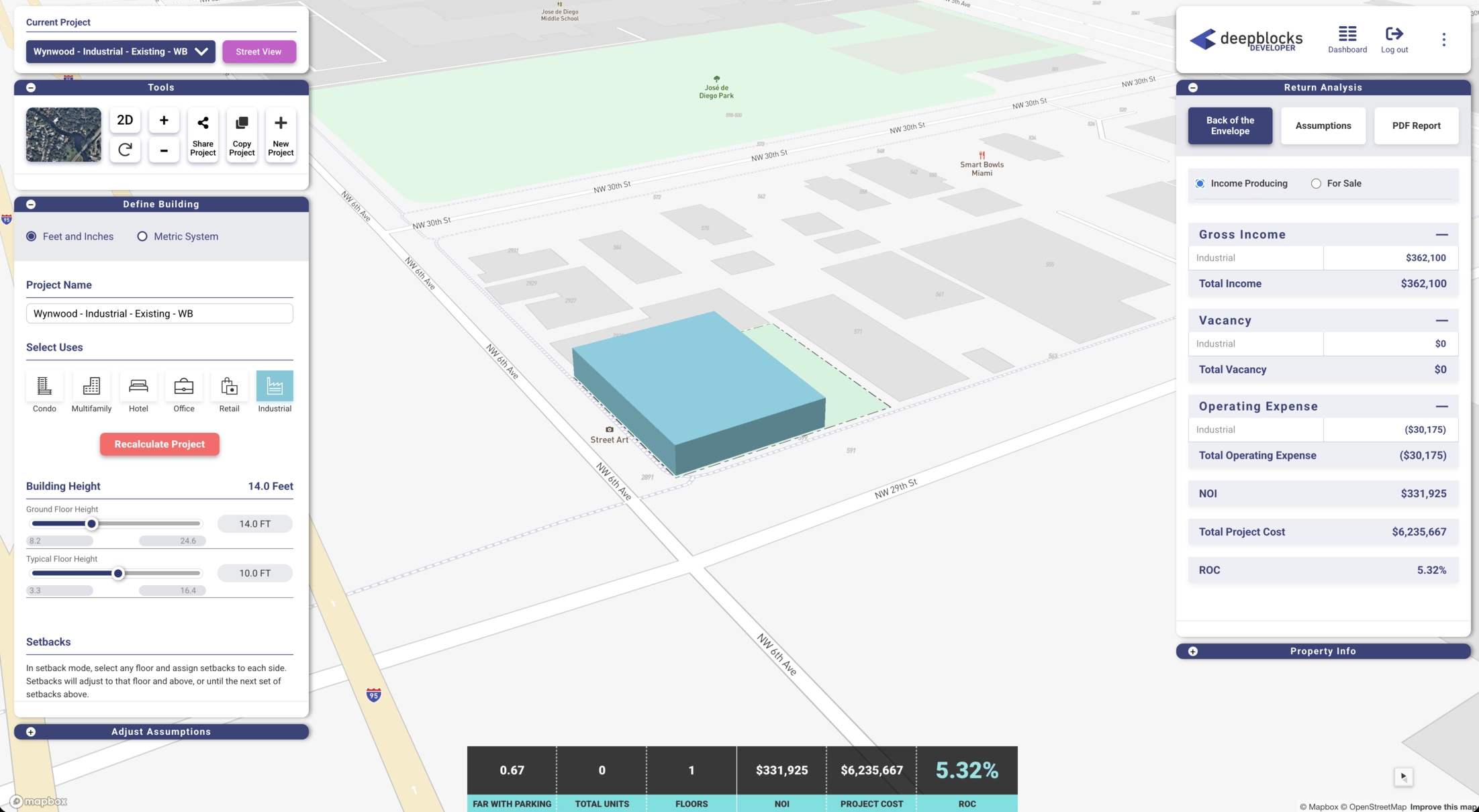Expand the Property Info panel
Screen dimensions: 1479x812
(1193, 651)
